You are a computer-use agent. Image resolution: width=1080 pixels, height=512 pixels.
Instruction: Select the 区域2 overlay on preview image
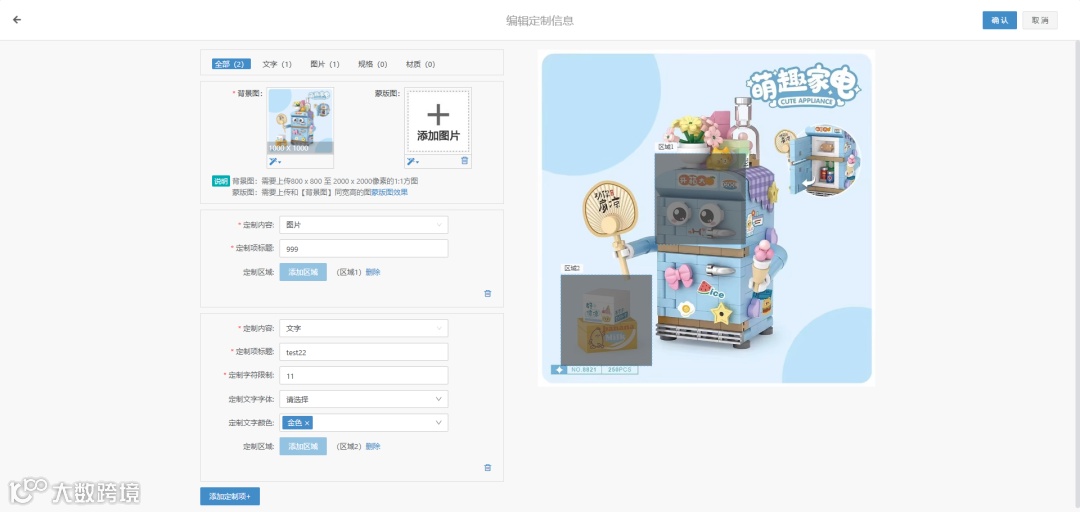[x=606, y=320]
